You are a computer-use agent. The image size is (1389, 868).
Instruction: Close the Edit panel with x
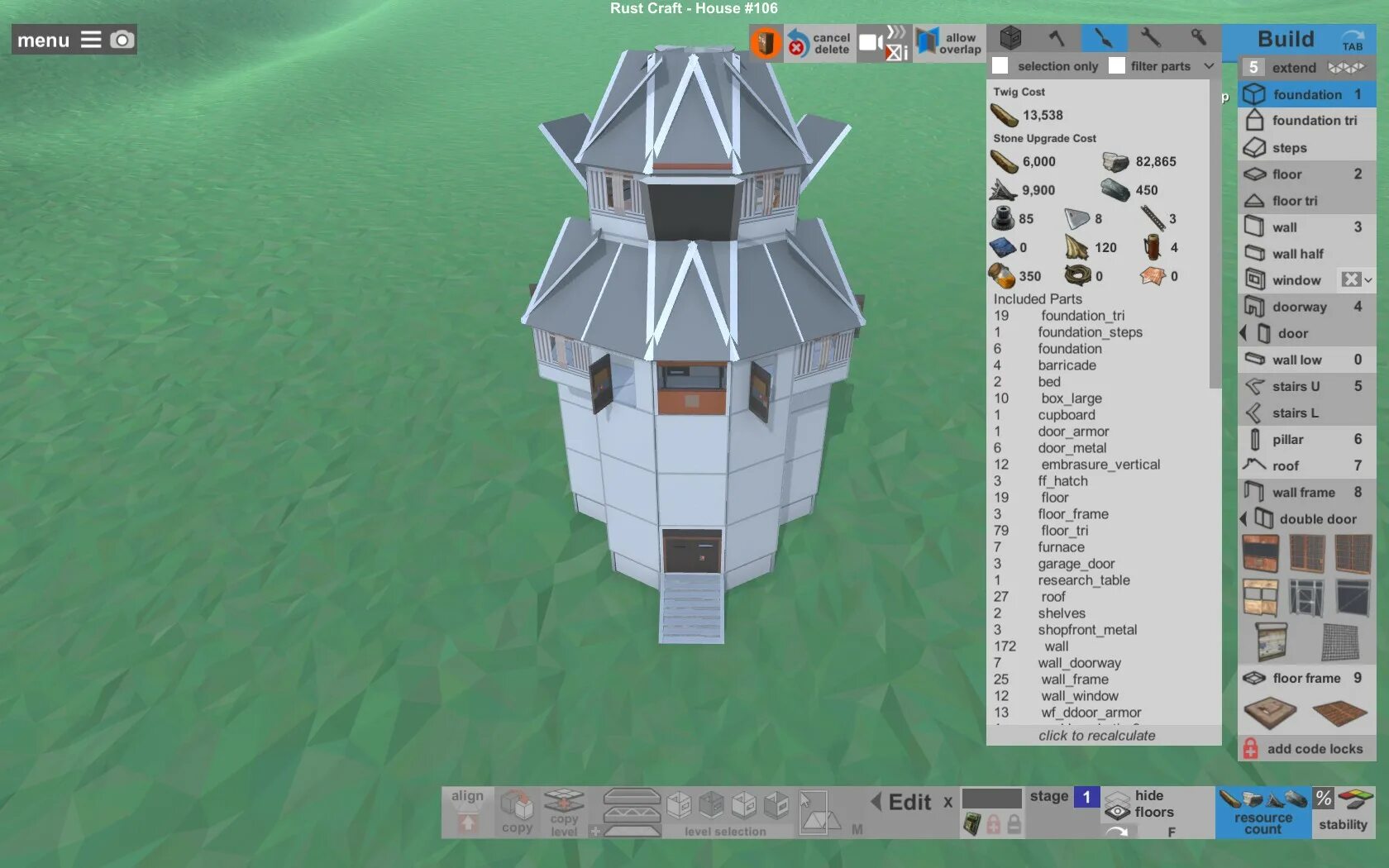947,802
